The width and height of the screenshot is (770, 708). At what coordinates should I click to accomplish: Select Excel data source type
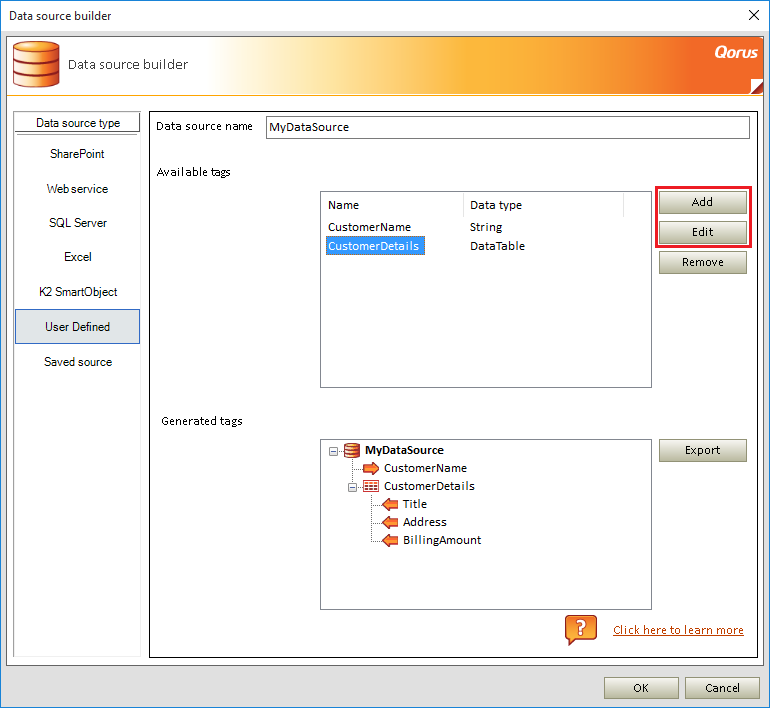point(78,257)
